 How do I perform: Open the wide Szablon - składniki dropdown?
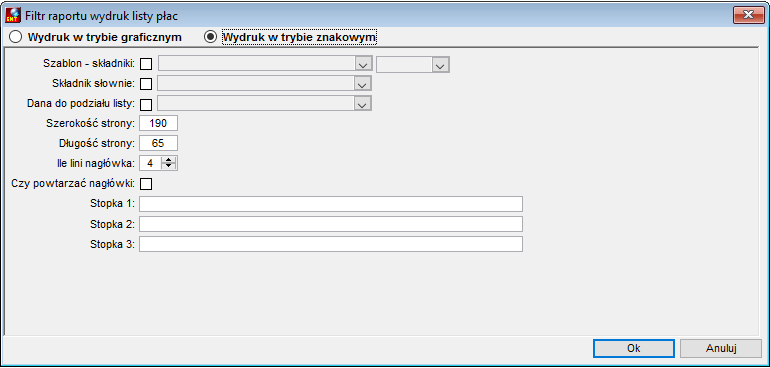pyautogui.click(x=264, y=64)
